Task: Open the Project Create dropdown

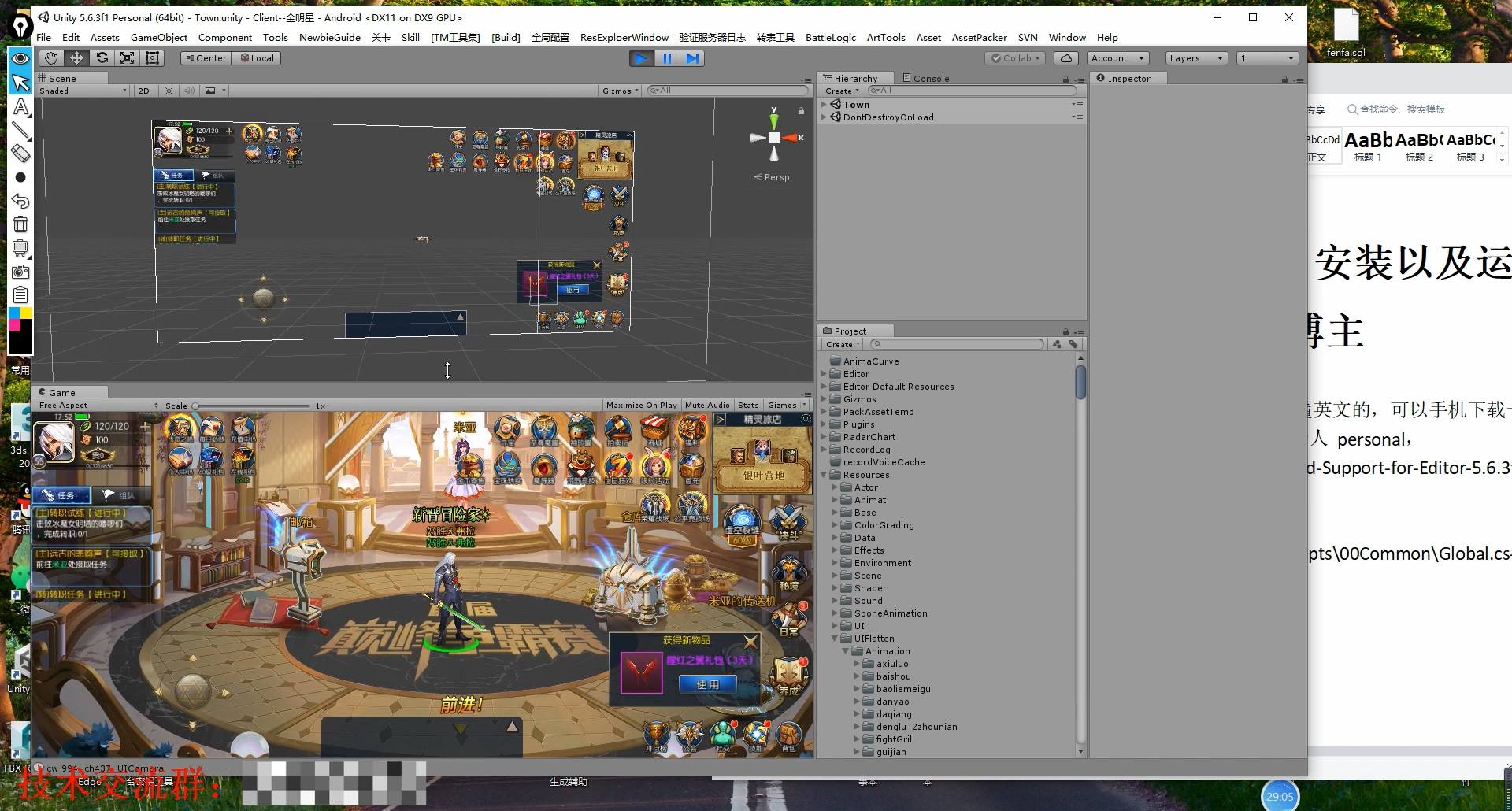Action: [x=843, y=344]
